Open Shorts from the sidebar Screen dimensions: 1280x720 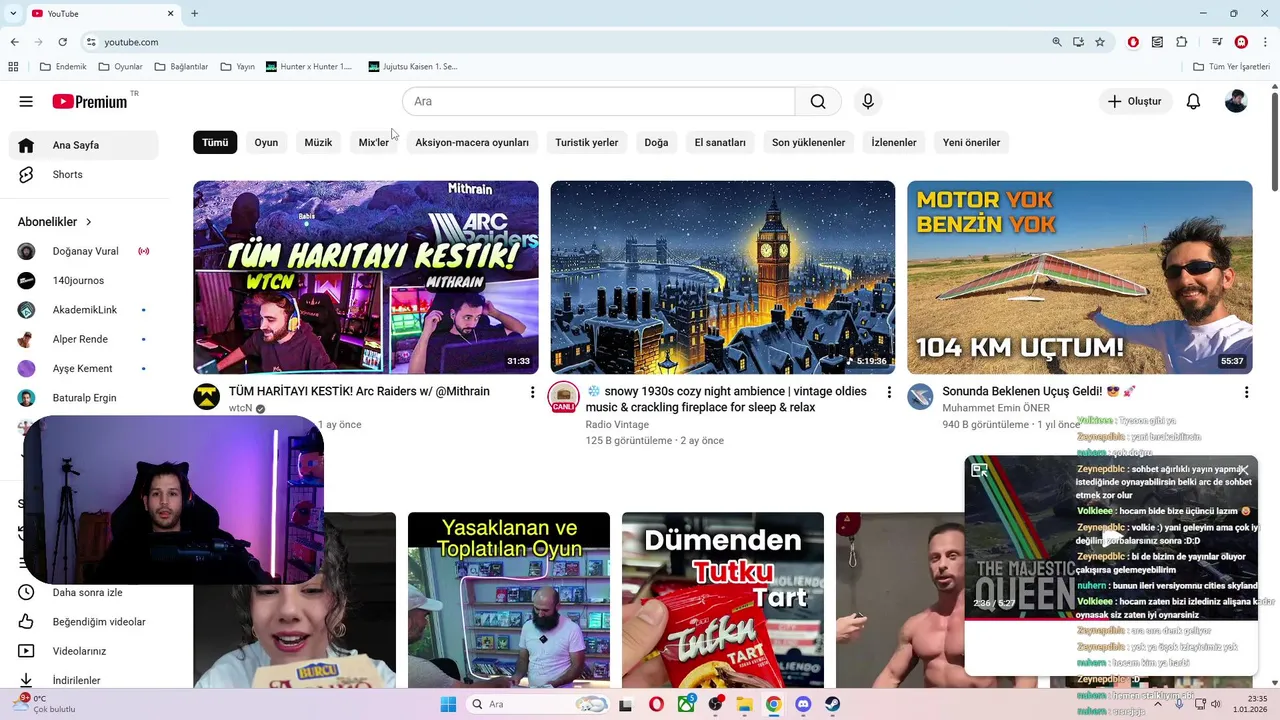pos(84,174)
